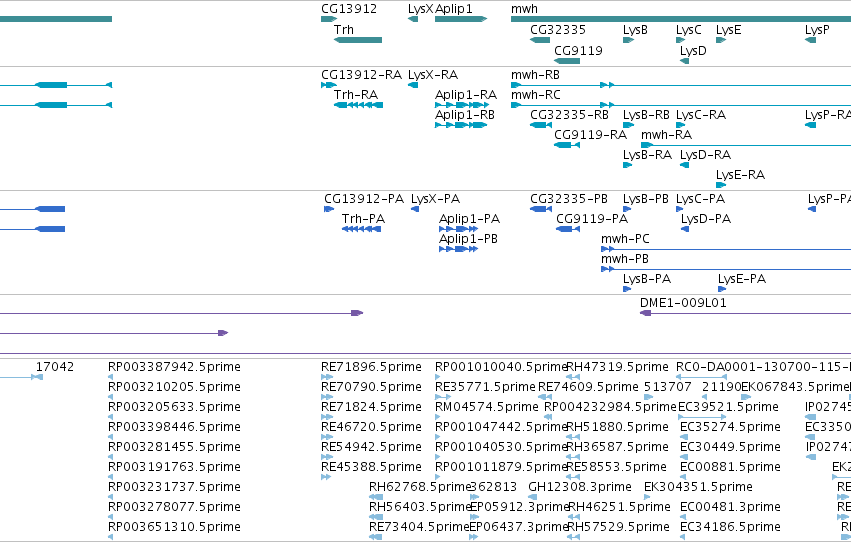The height and width of the screenshot is (542, 851).
Task: Select the mwh-RC transcript label
Action: (536, 95)
